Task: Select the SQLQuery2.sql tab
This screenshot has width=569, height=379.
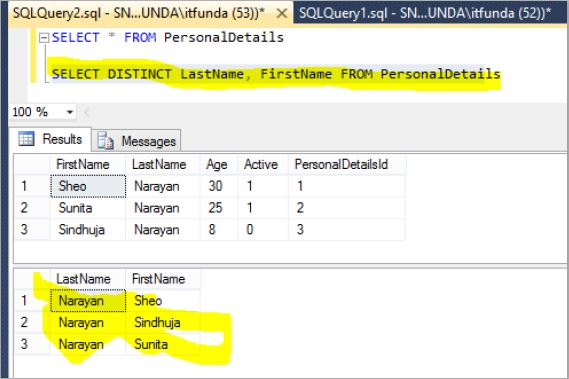Action: (139, 13)
